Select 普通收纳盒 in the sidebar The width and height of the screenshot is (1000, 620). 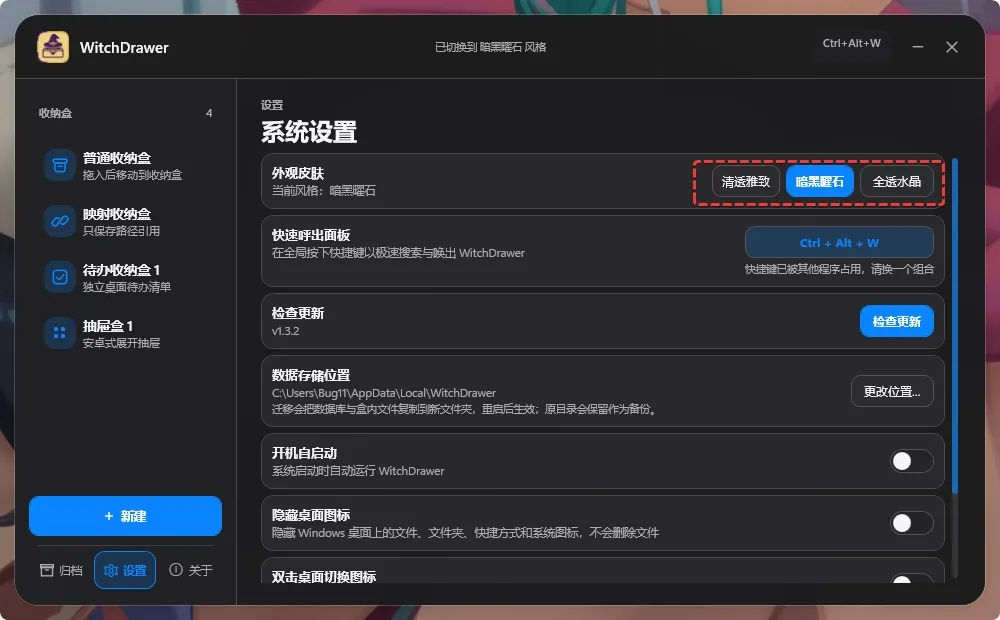tap(126, 165)
